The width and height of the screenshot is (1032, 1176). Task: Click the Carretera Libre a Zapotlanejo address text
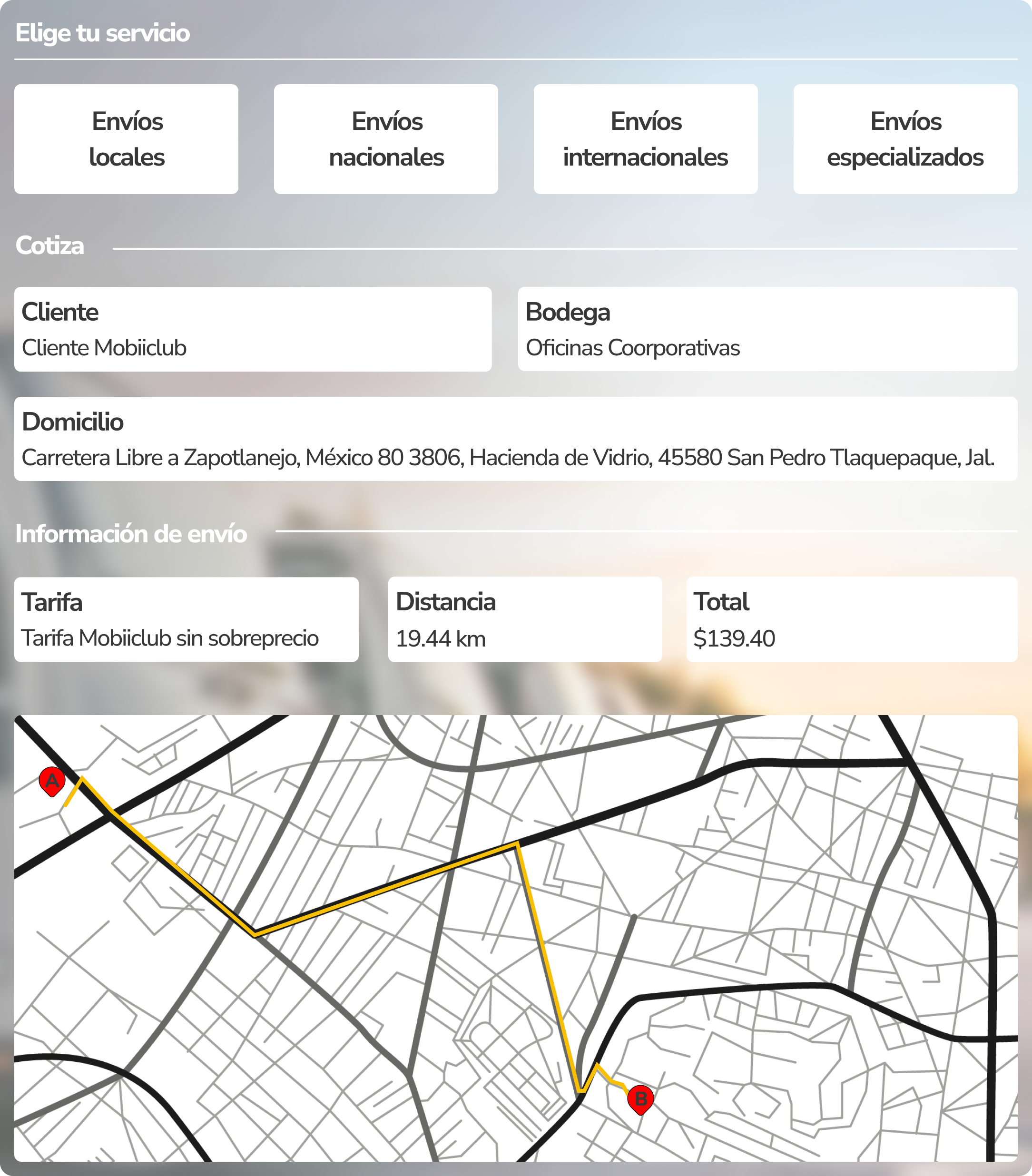pyautogui.click(x=508, y=458)
